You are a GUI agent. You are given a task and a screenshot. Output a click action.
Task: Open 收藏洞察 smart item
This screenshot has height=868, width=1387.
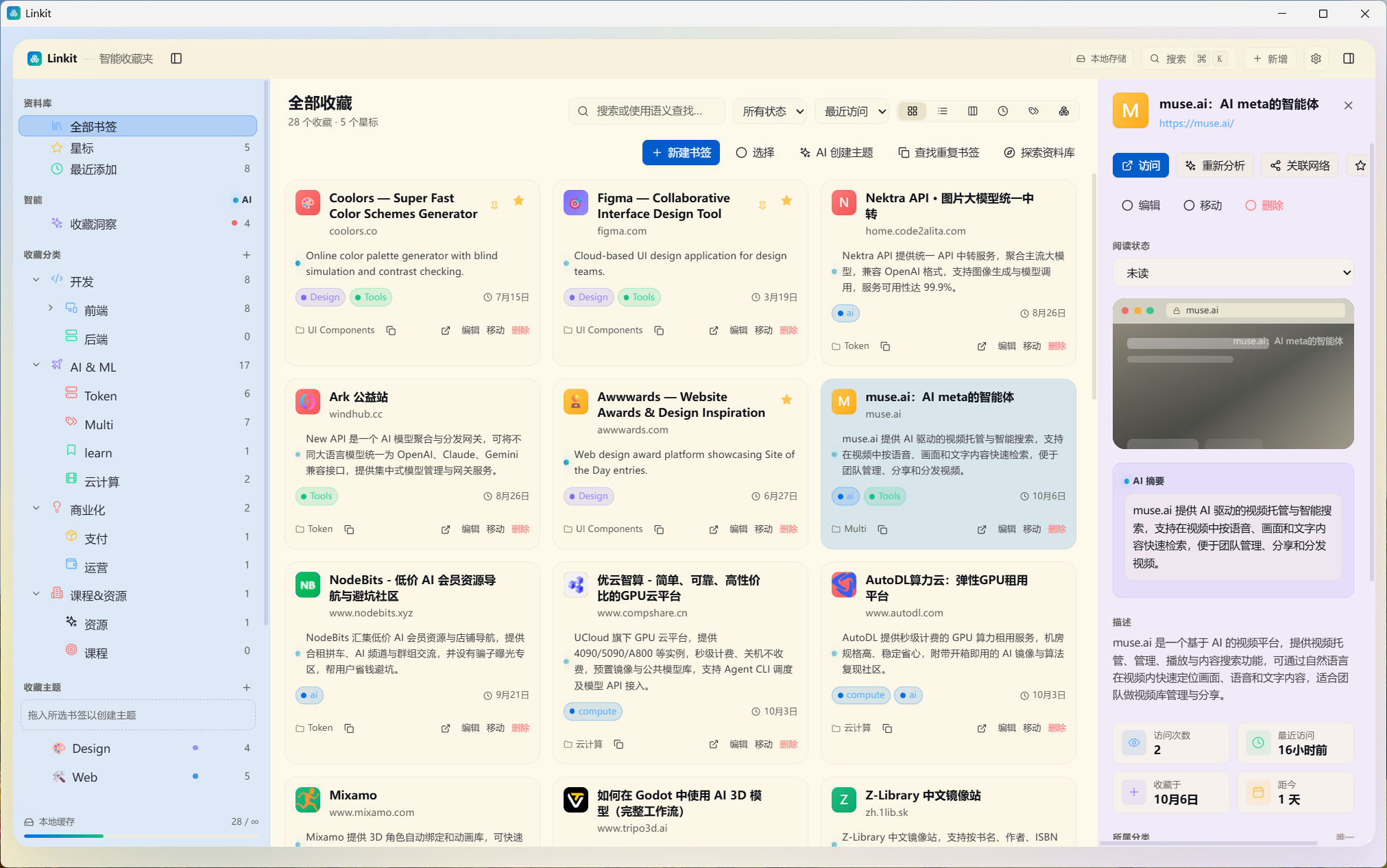coord(138,224)
